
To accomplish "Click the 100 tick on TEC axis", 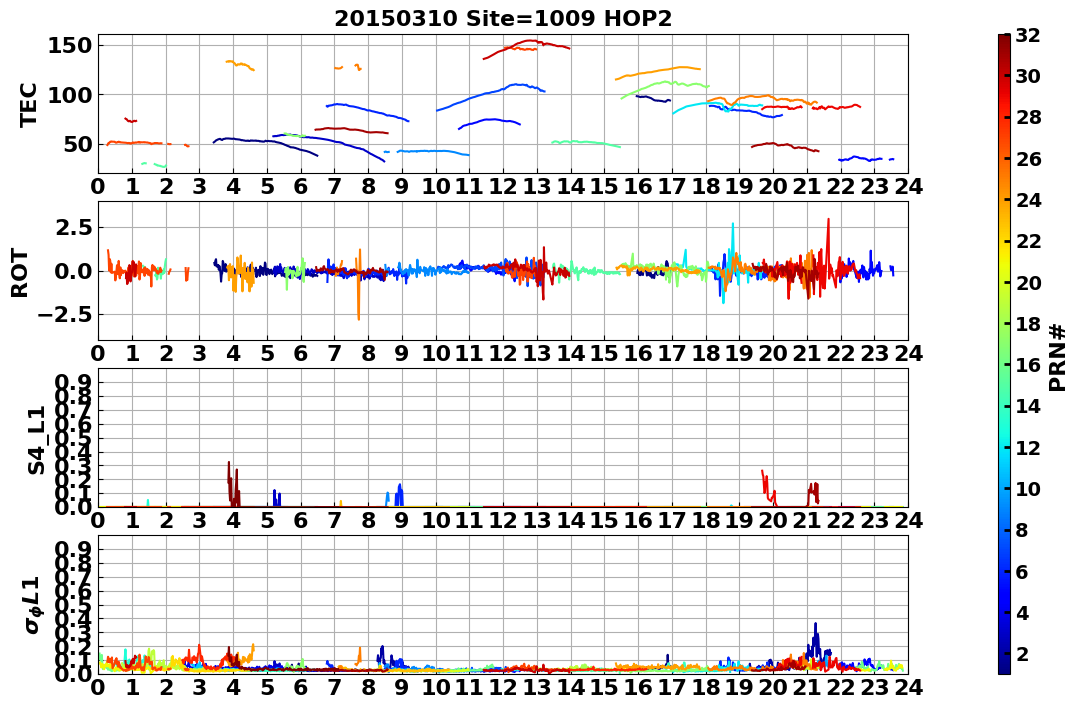I will [70, 95].
